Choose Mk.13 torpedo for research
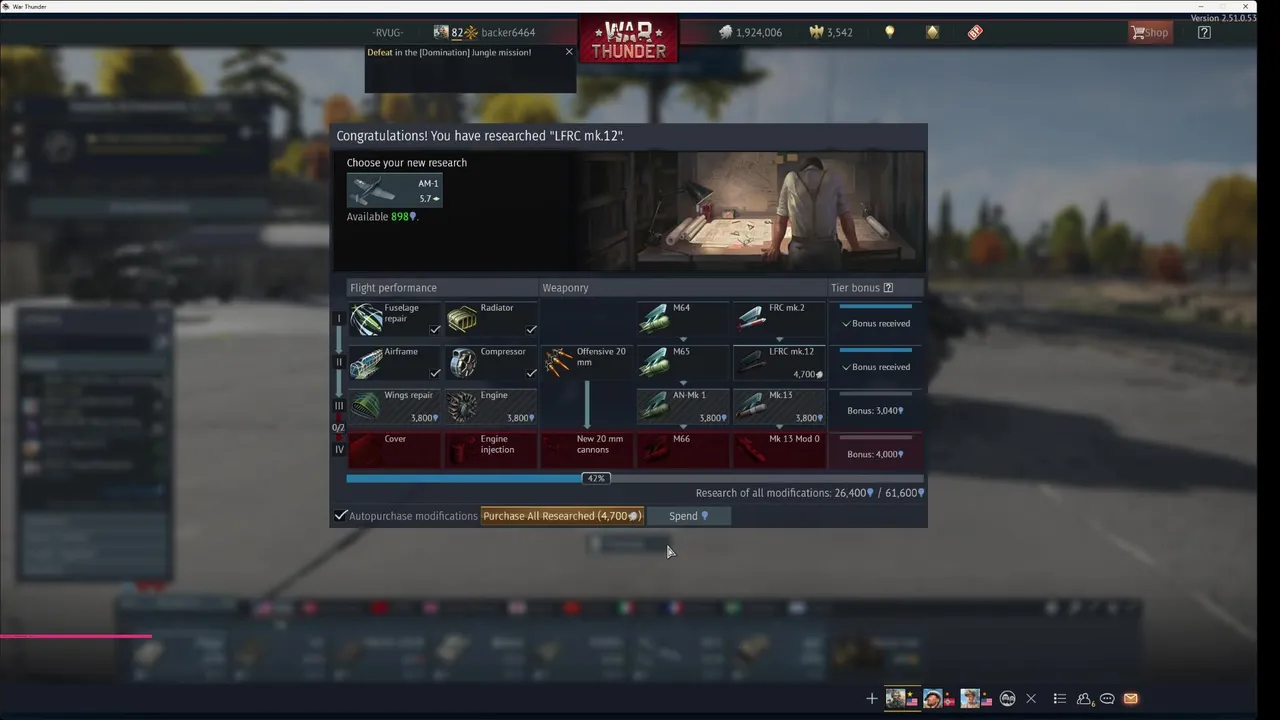This screenshot has width=1280, height=720. coord(779,407)
